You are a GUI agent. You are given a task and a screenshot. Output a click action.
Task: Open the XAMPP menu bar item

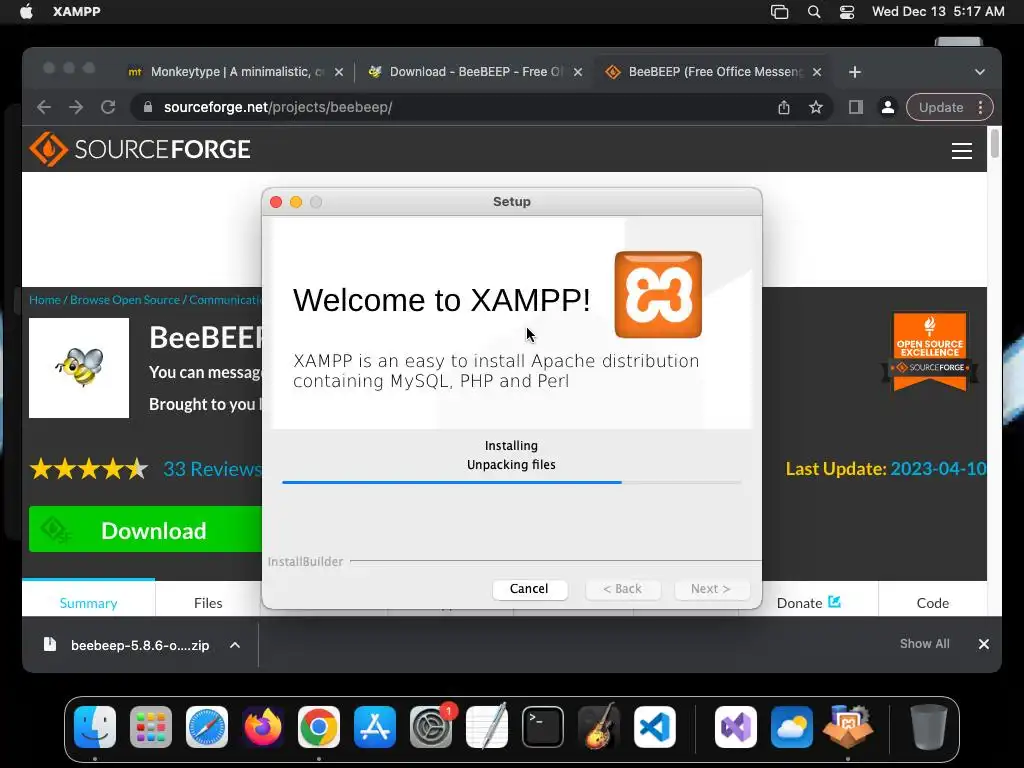point(76,12)
